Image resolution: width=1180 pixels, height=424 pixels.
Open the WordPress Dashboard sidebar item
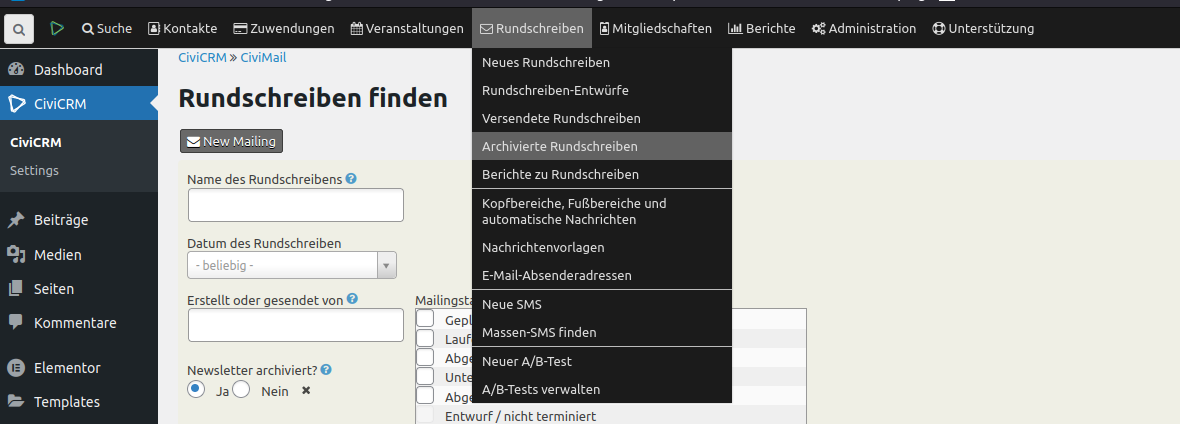[x=67, y=70]
